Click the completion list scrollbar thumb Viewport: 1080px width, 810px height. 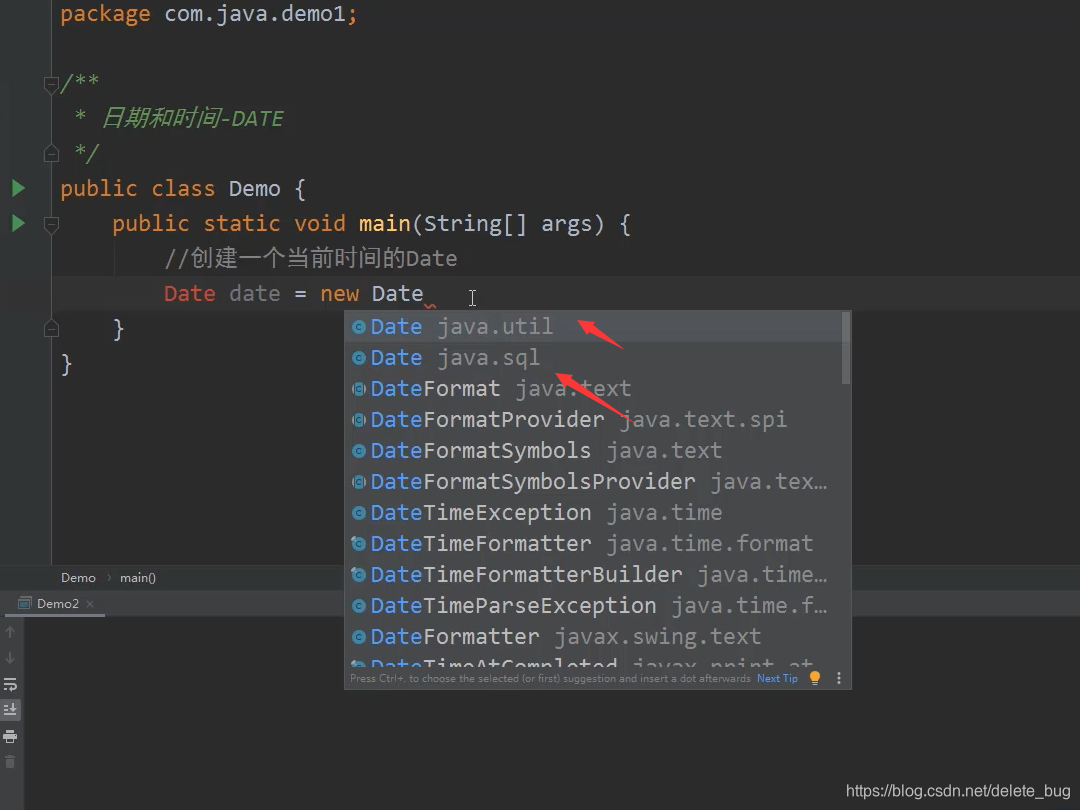pos(846,348)
